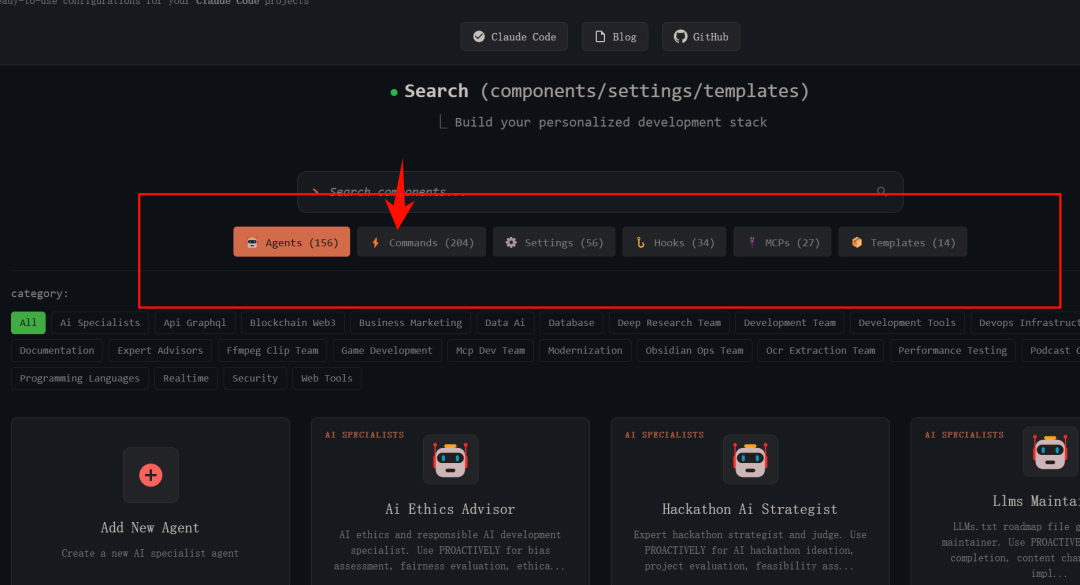Open the Blog page button
This screenshot has width=1080, height=585.
click(615, 37)
